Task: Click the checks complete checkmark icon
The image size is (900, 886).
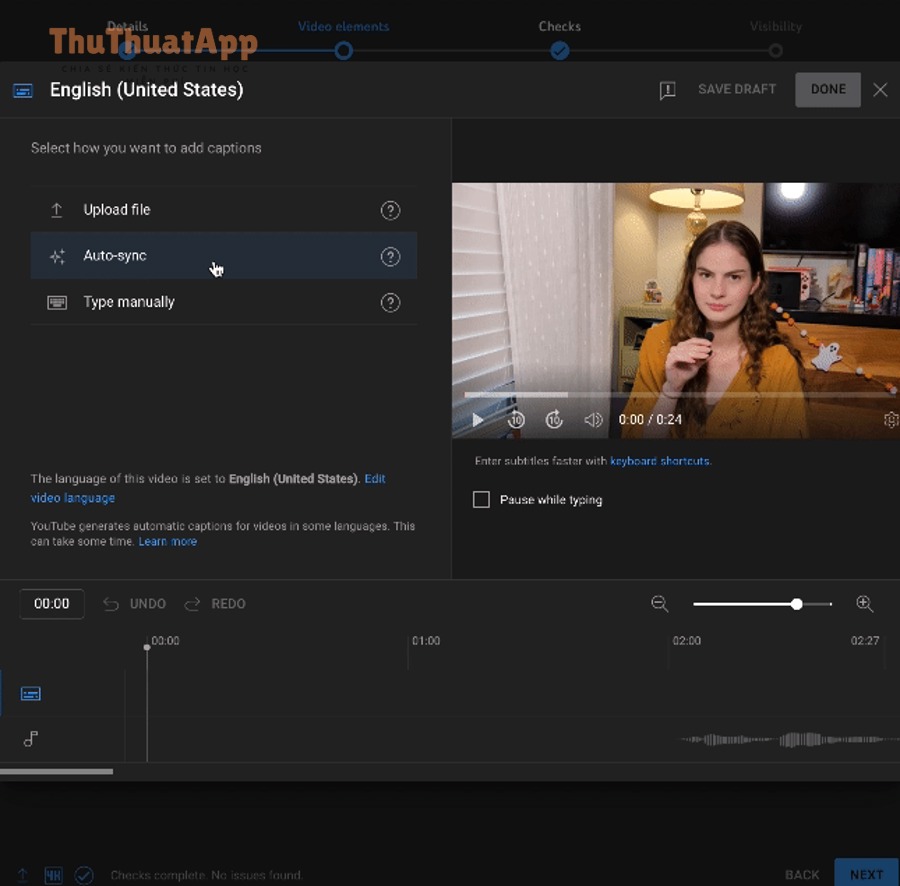Action: tap(84, 875)
